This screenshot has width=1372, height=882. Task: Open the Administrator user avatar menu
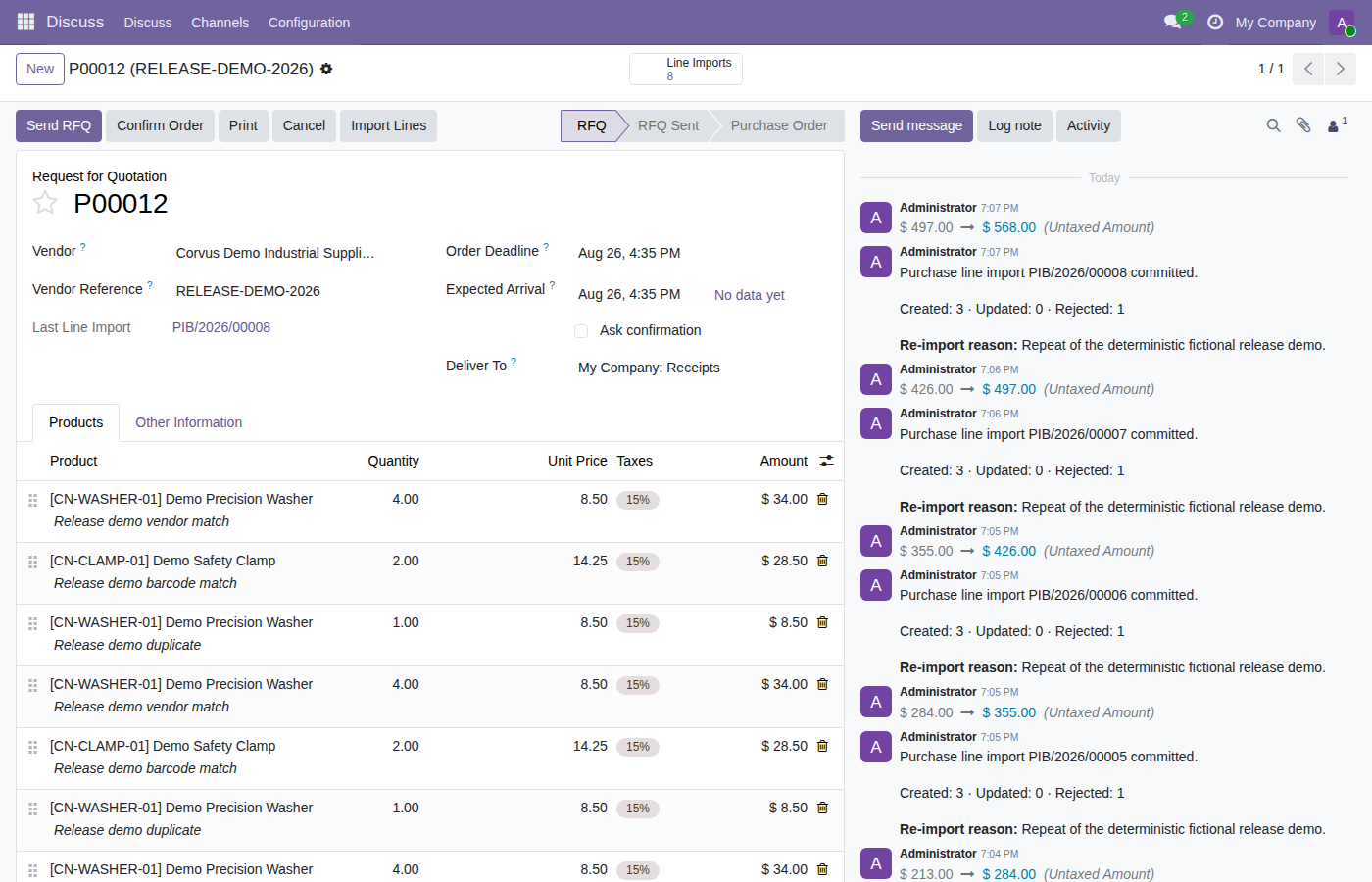pos(1342,23)
